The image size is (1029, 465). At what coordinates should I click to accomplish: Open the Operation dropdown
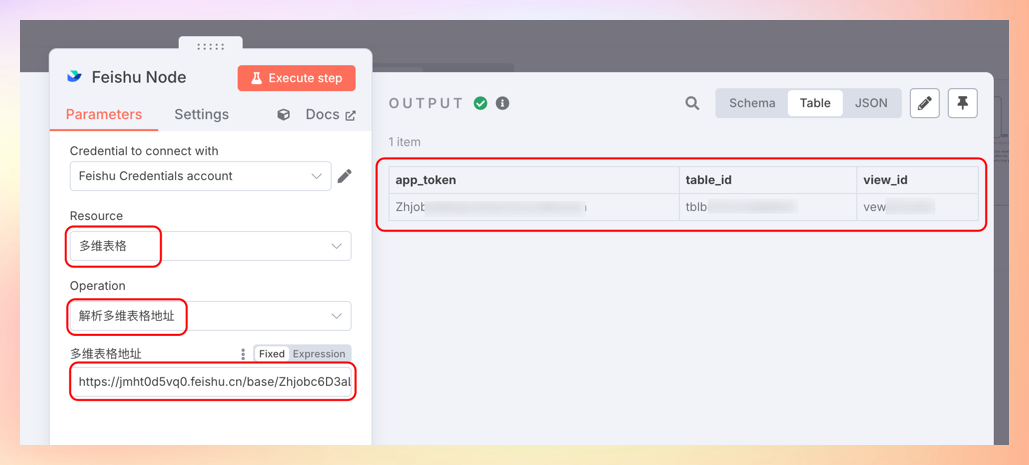(x=211, y=315)
